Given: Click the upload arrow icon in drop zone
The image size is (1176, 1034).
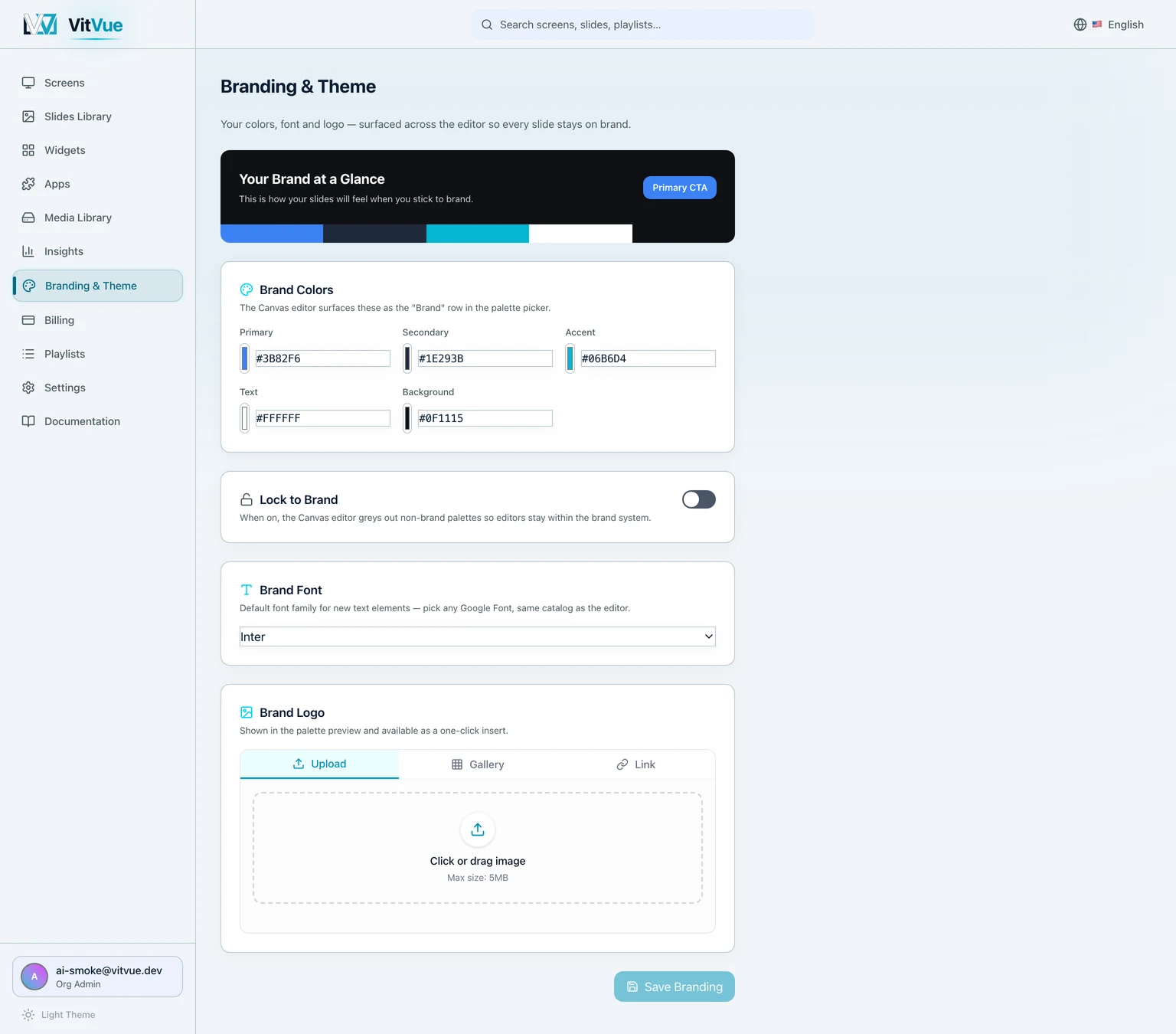Looking at the screenshot, I should click(x=478, y=829).
